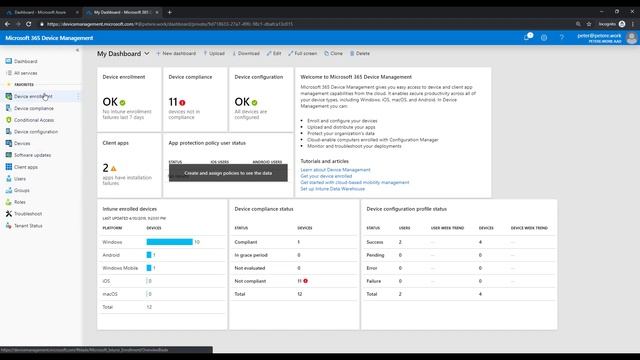Click Create and assign policies banner

point(228,173)
